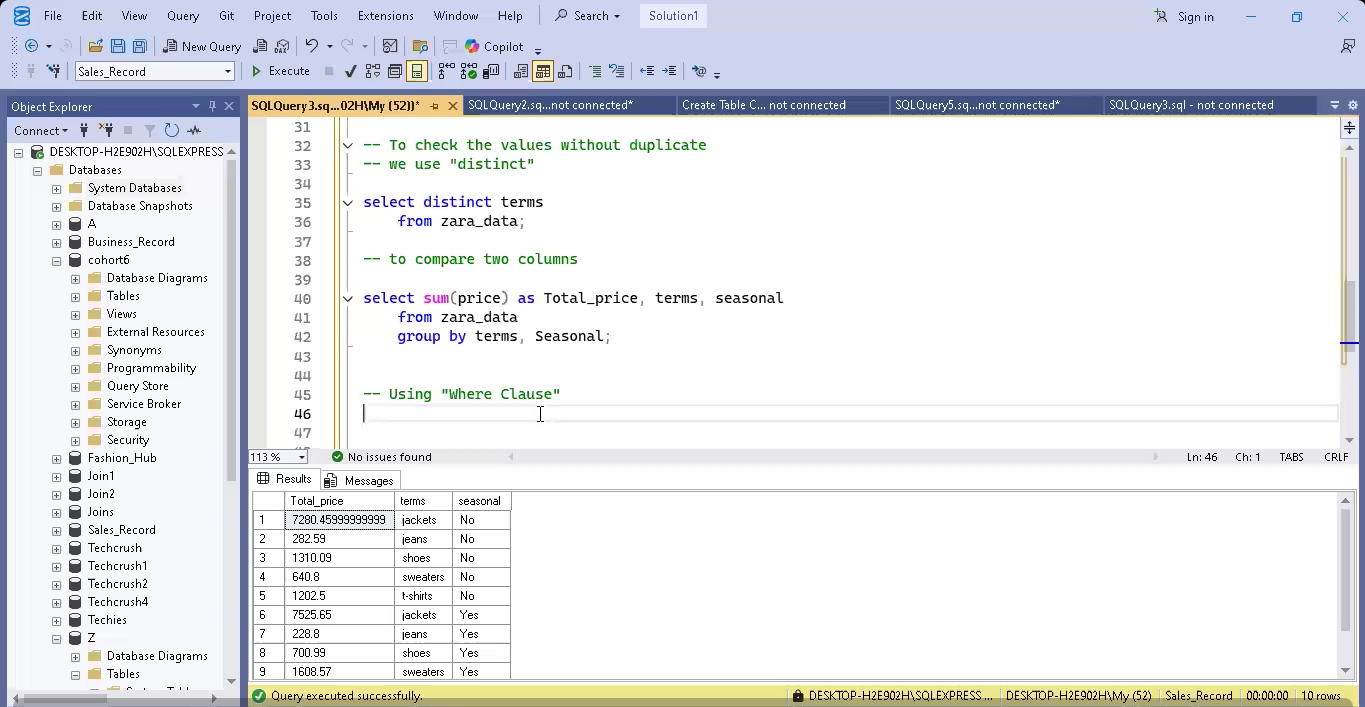This screenshot has height=707, width=1365.
Task: Run the query with Execute
Action: (281, 71)
